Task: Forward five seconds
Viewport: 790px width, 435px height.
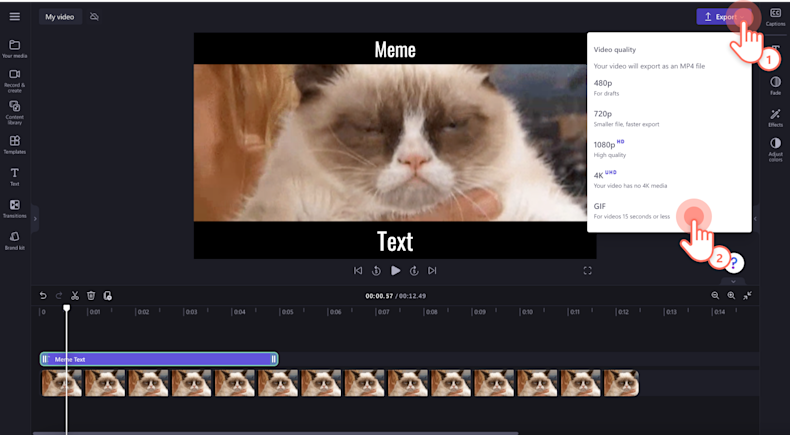Action: click(x=414, y=271)
